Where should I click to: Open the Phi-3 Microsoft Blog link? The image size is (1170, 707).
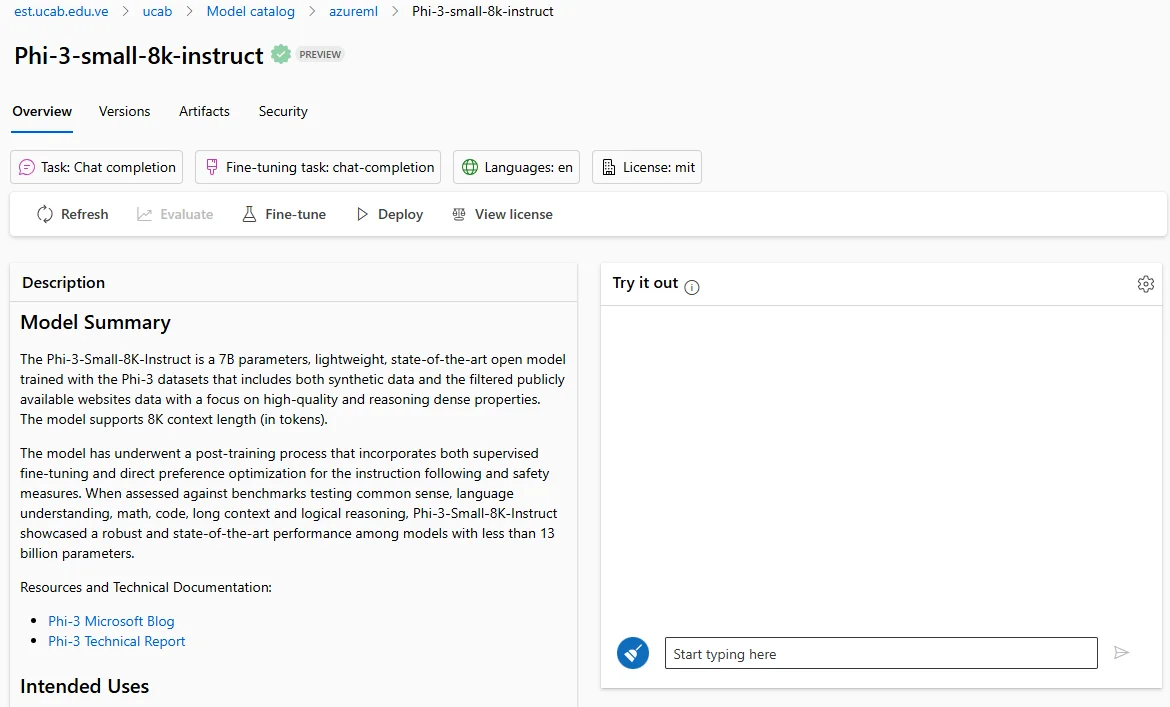click(x=111, y=621)
